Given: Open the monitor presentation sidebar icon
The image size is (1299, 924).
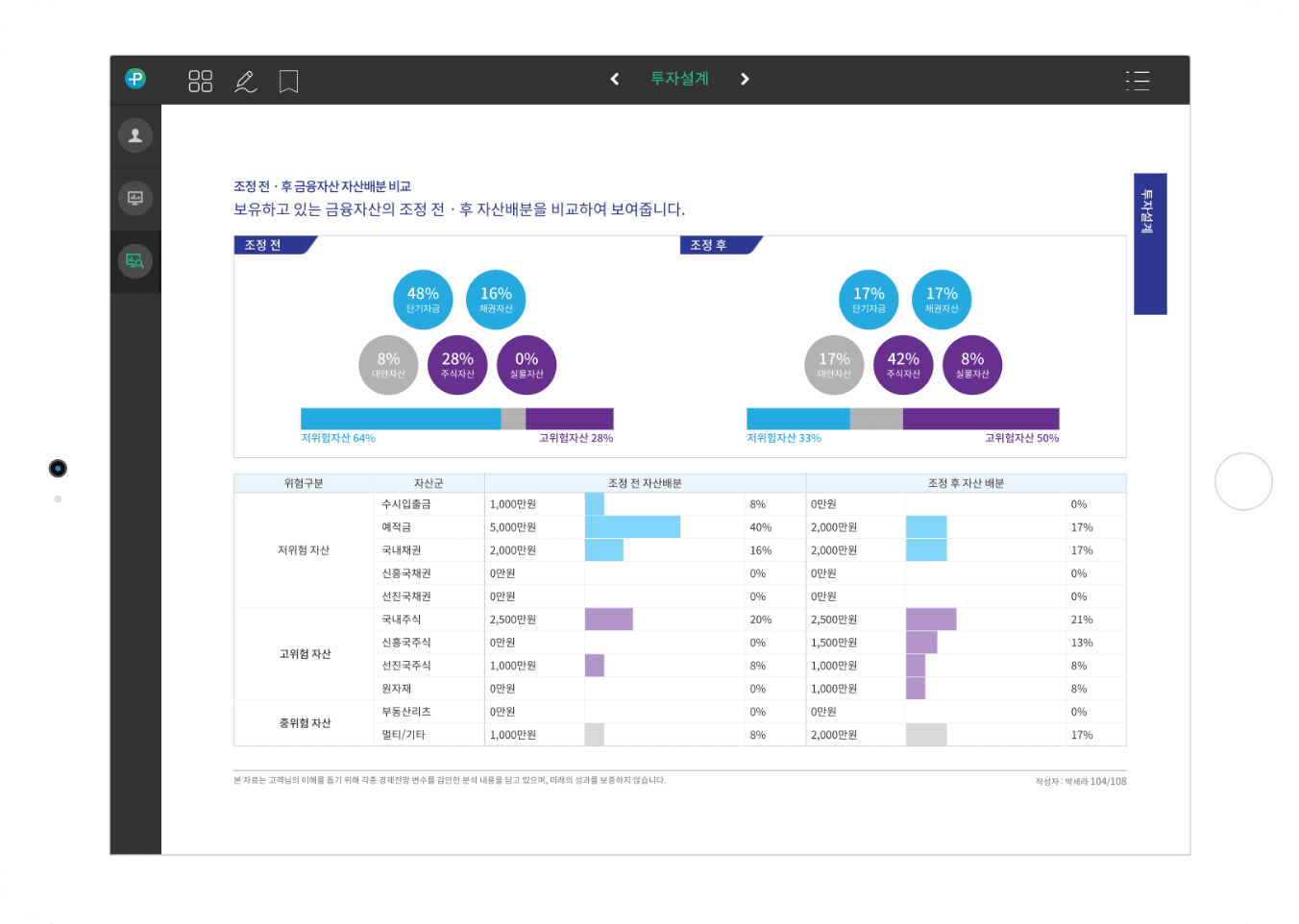Looking at the screenshot, I should click(x=135, y=198).
